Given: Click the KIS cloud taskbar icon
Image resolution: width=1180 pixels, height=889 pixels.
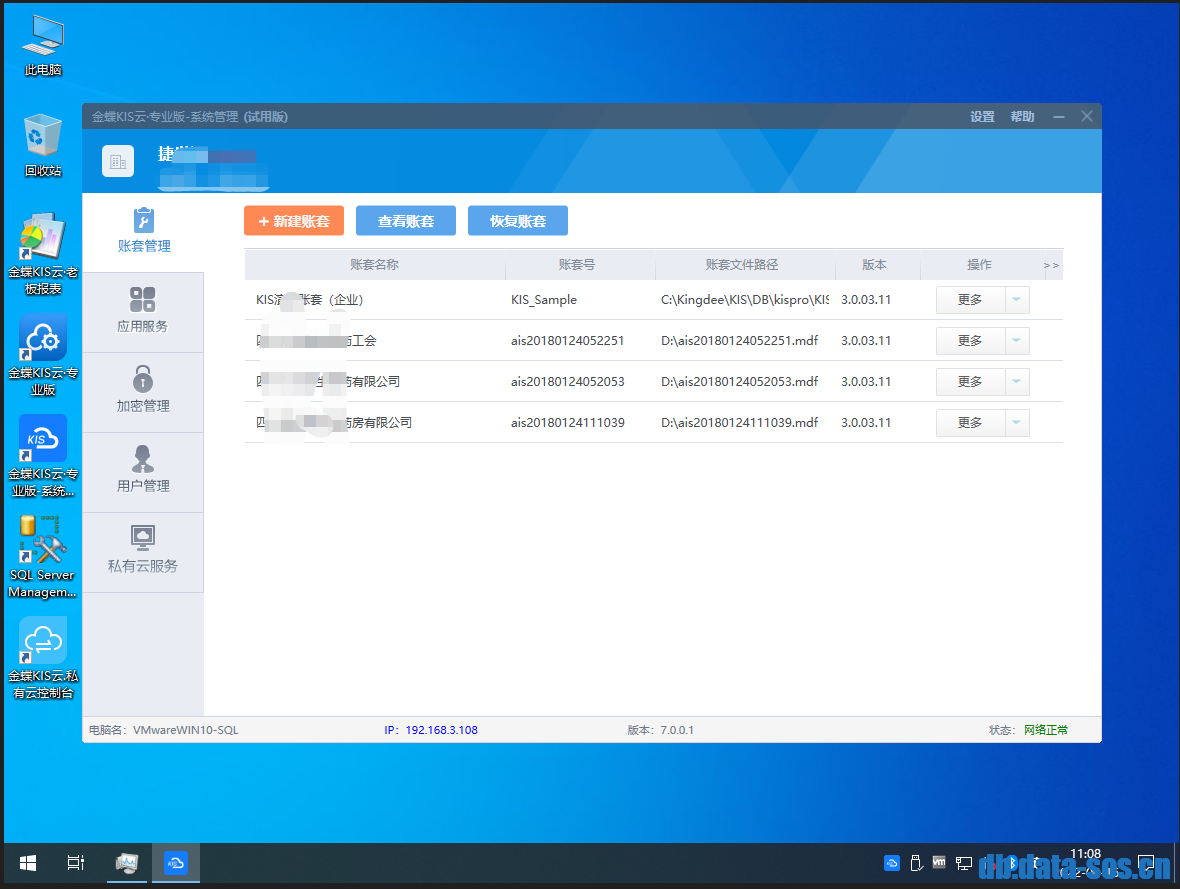Looking at the screenshot, I should (x=175, y=863).
